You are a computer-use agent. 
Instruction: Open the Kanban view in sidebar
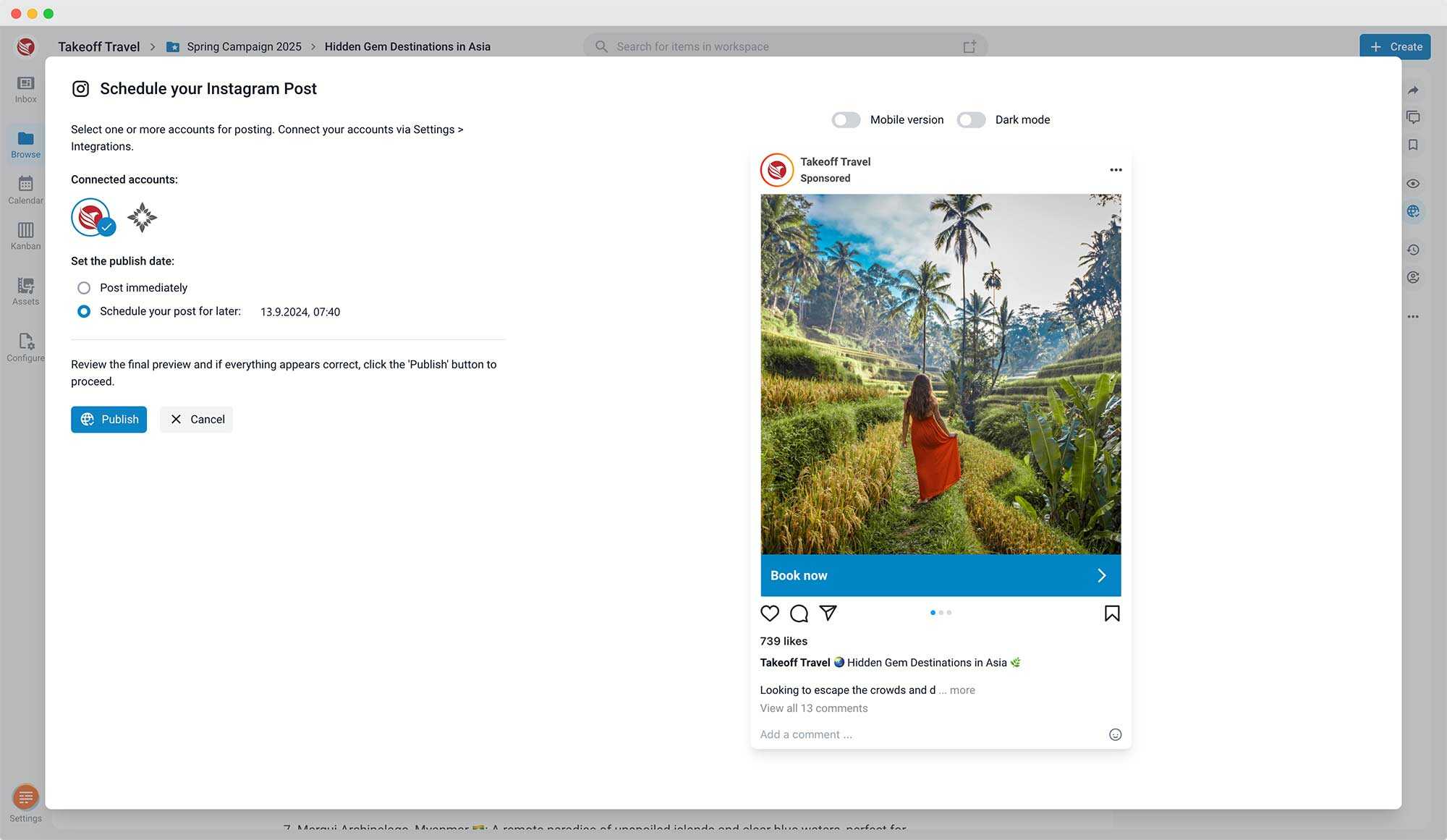click(x=25, y=236)
